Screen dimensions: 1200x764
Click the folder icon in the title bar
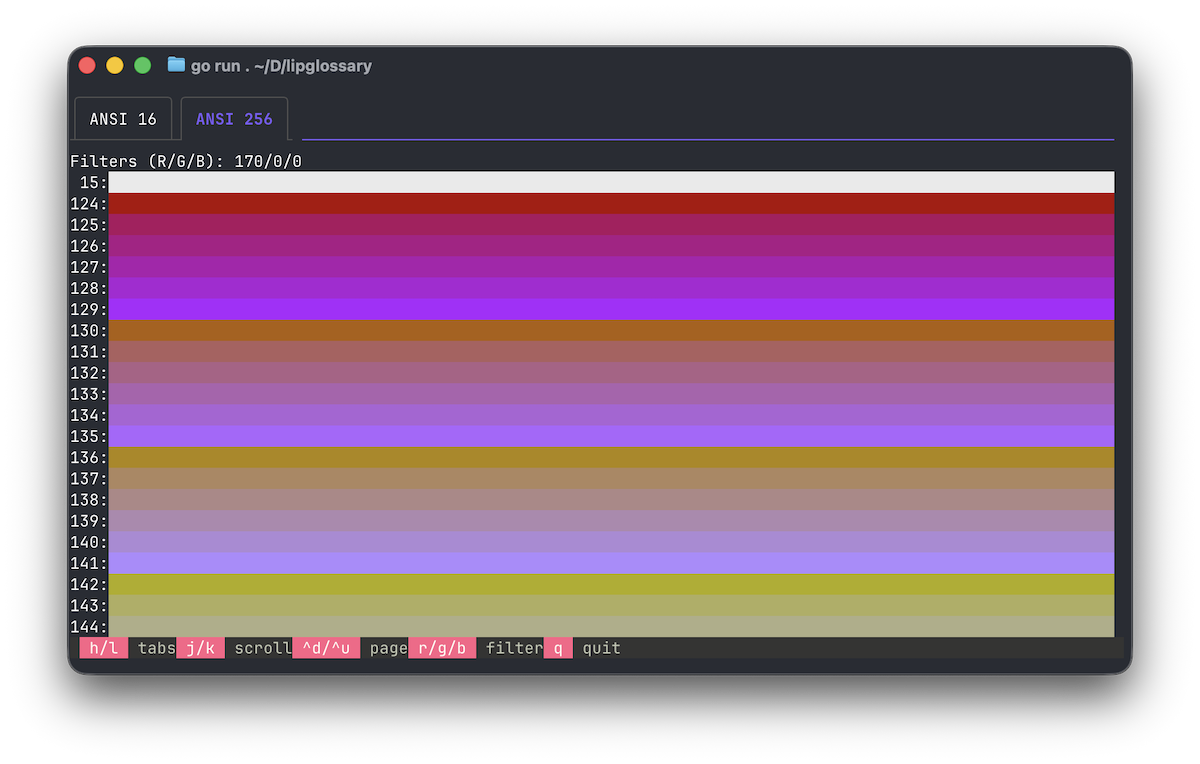tap(176, 65)
